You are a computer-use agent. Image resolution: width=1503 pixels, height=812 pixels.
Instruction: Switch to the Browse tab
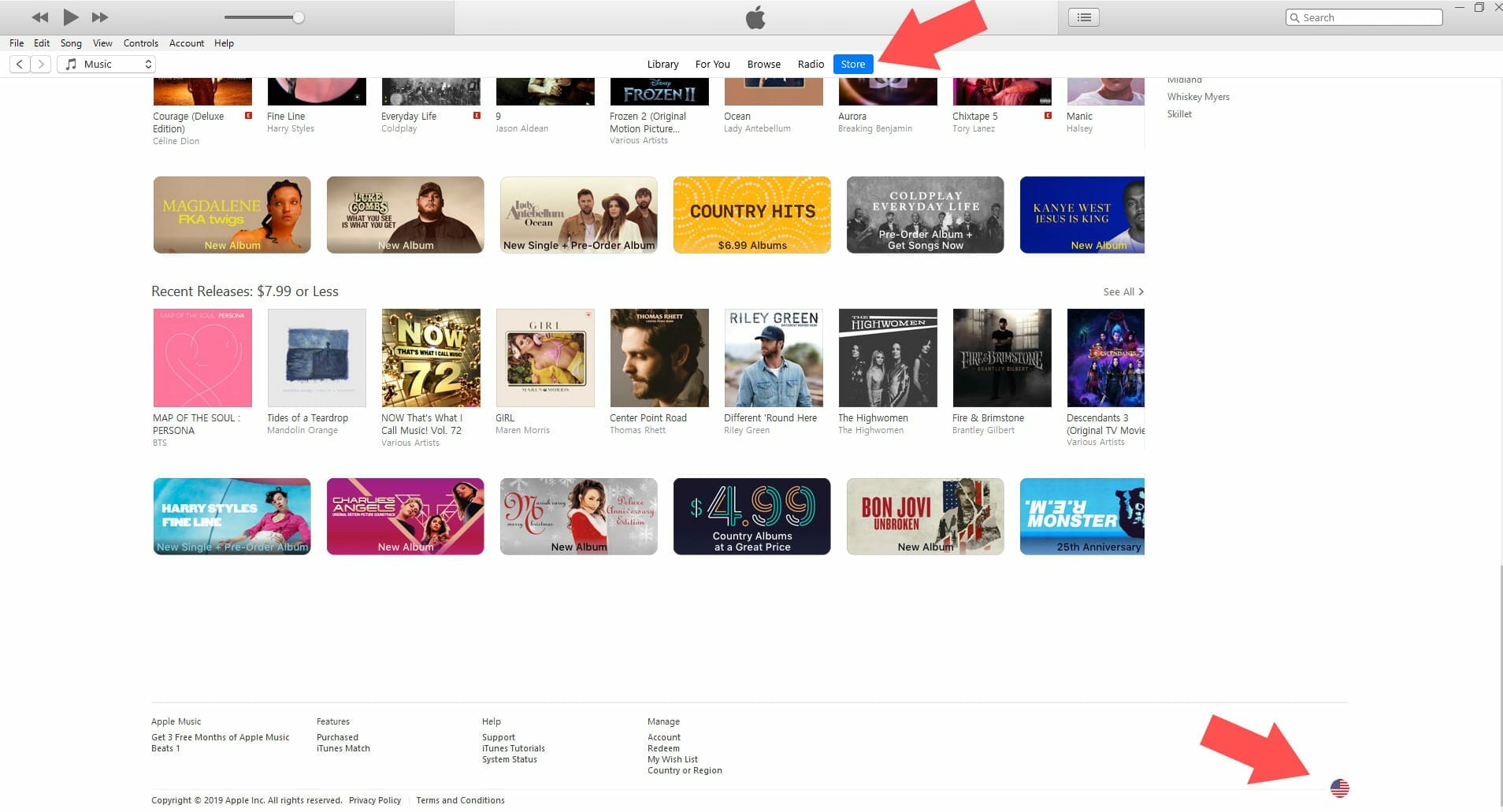click(x=763, y=65)
